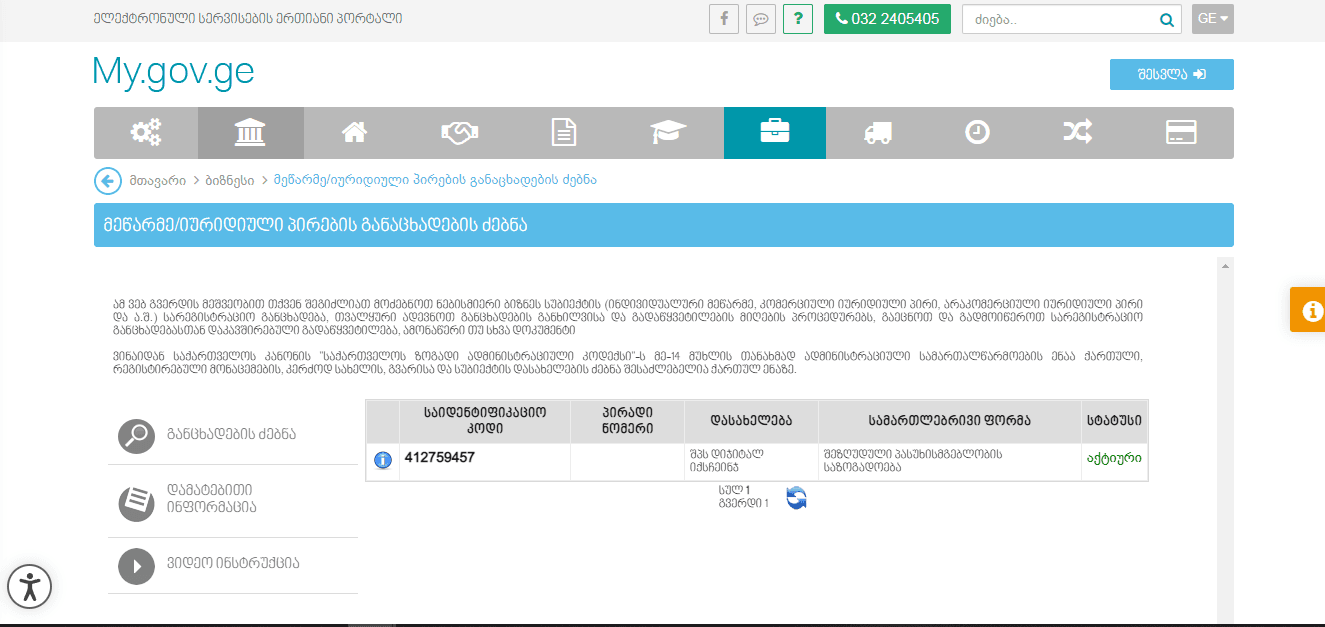This screenshot has width=1325, height=627.
Task: Click the Facebook icon in header
Action: coord(723,19)
